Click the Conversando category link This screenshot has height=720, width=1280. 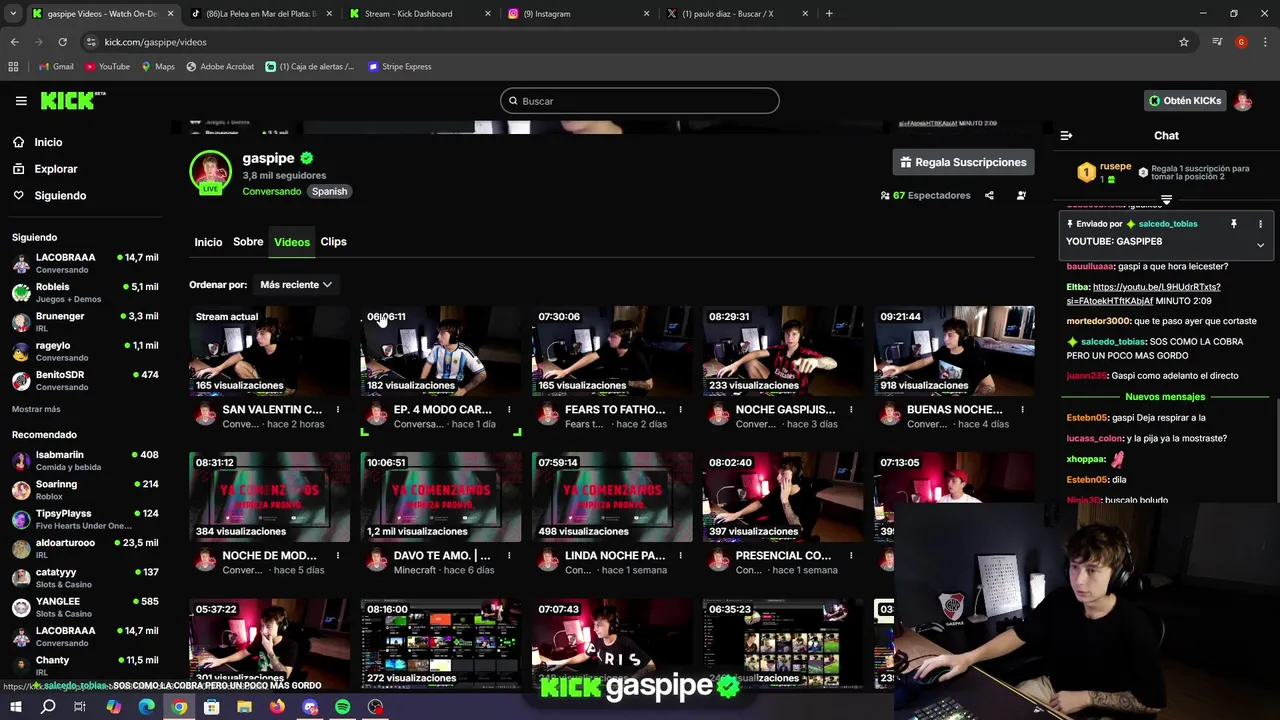(271, 191)
